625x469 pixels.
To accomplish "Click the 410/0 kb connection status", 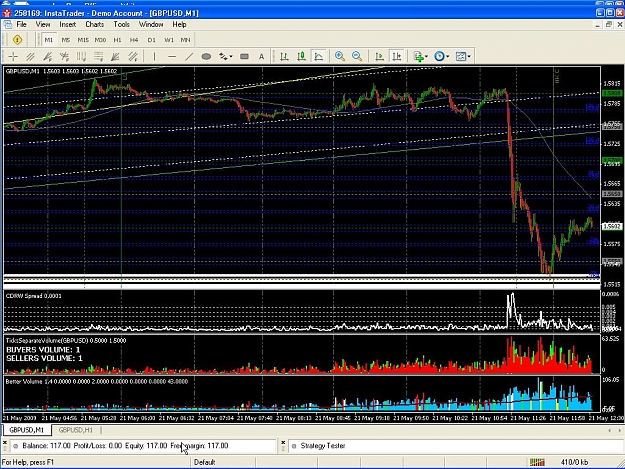I will pos(574,462).
